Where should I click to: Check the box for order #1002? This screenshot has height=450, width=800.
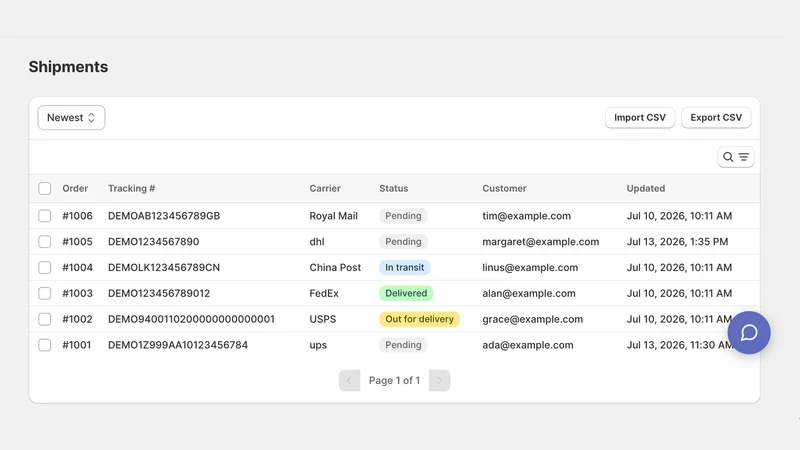(x=45, y=319)
